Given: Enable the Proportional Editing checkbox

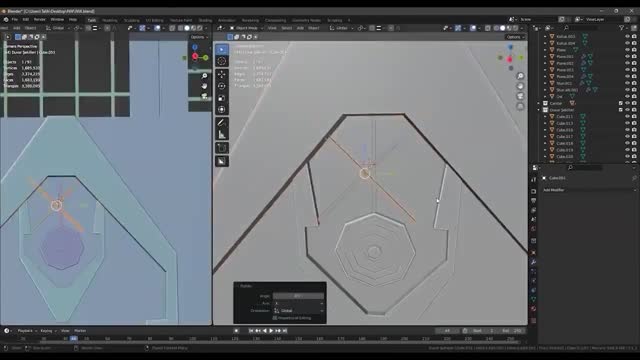Looking at the screenshot, I should pyautogui.click(x=275, y=318).
